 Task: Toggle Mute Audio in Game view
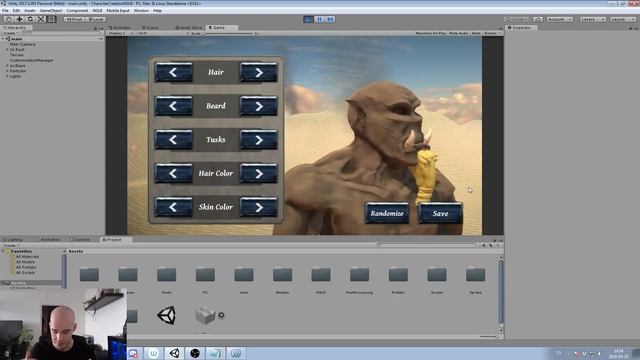(x=459, y=33)
